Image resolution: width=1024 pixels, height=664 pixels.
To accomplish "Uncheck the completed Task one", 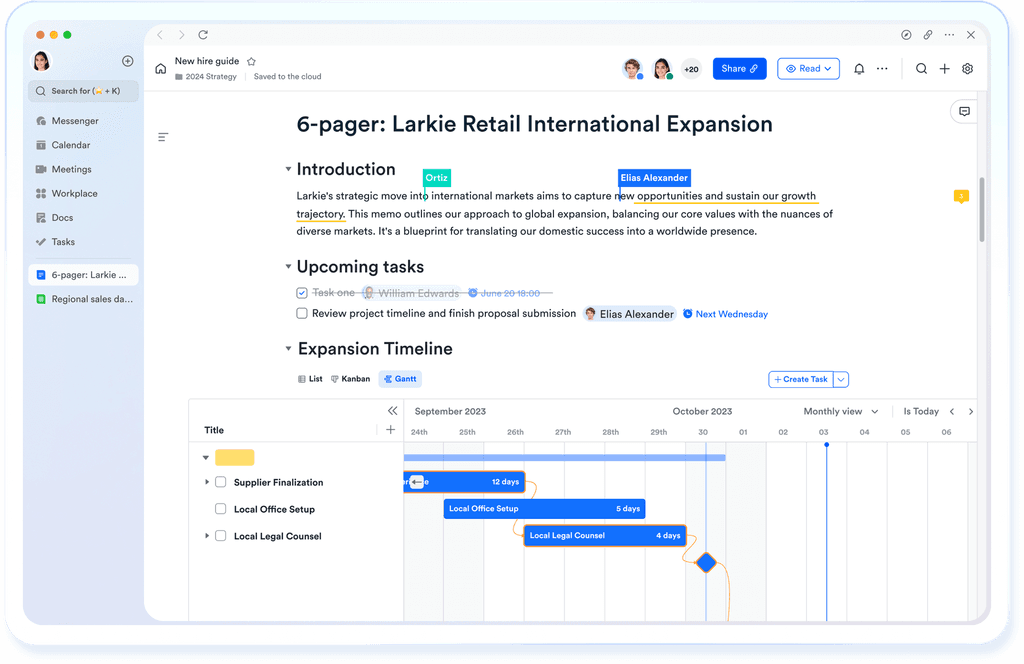I will 301,292.
